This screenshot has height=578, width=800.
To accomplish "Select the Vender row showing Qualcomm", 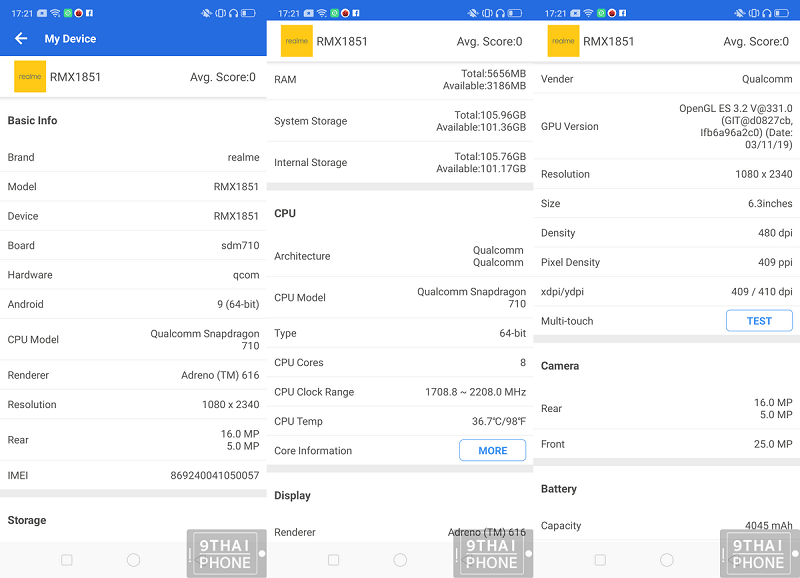I will [x=666, y=79].
